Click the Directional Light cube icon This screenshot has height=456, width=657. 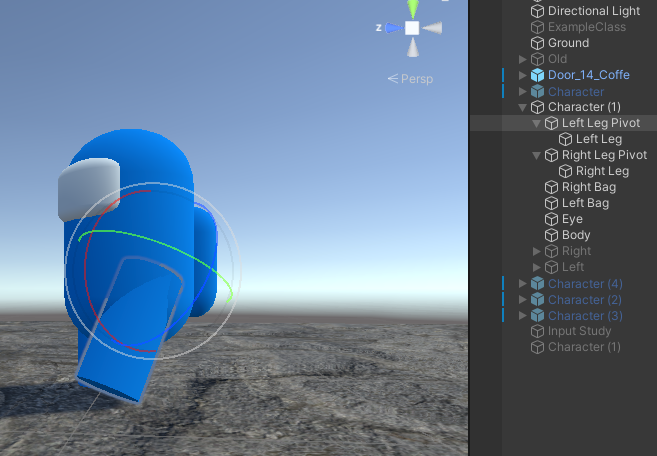coord(537,11)
